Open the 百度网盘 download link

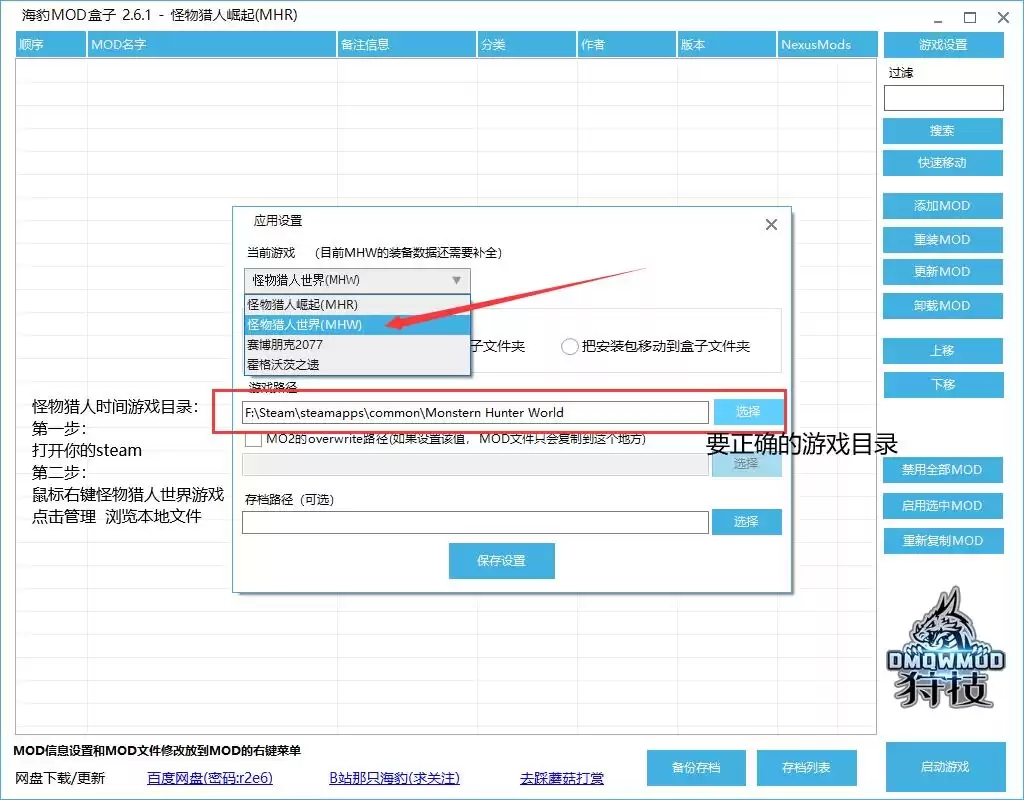click(x=210, y=778)
